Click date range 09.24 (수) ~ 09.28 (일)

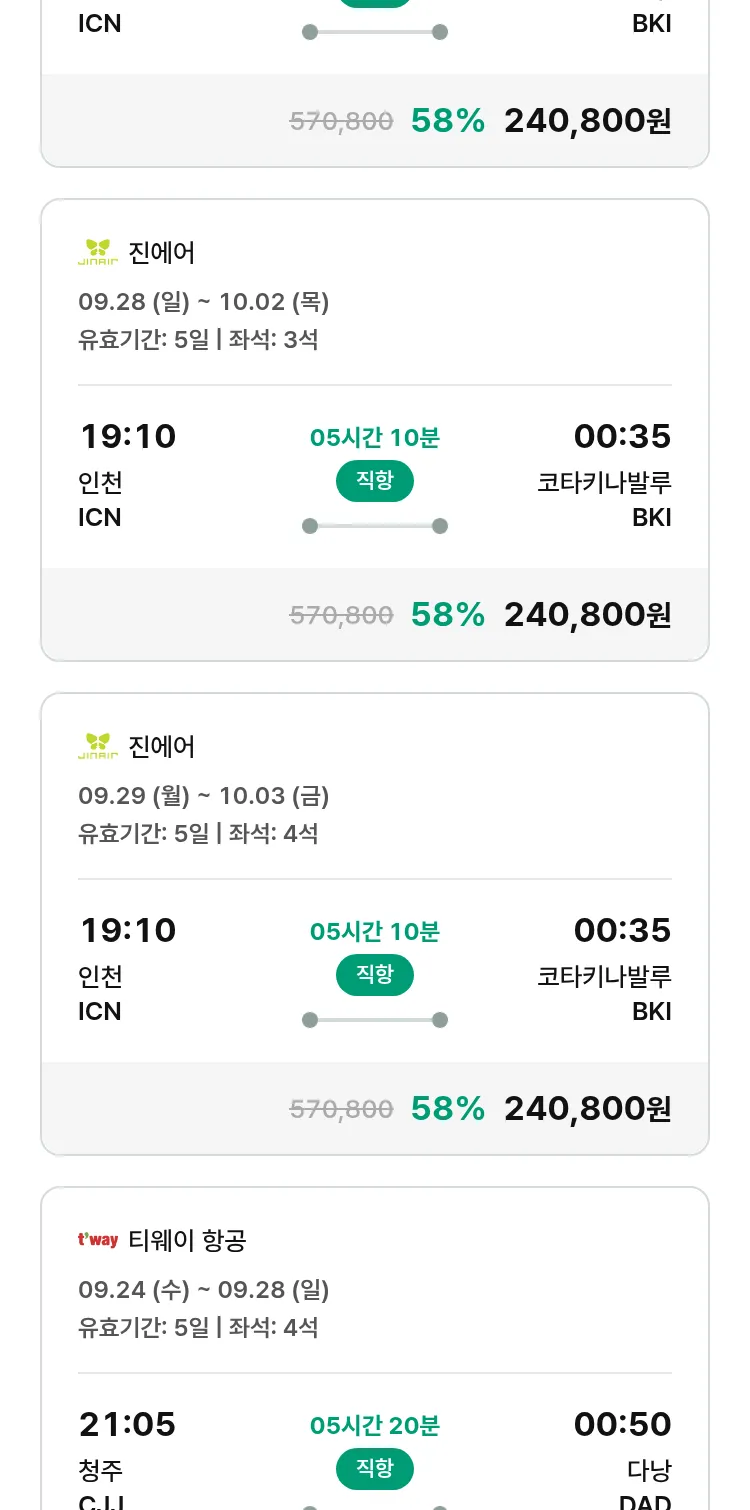[x=204, y=1290]
